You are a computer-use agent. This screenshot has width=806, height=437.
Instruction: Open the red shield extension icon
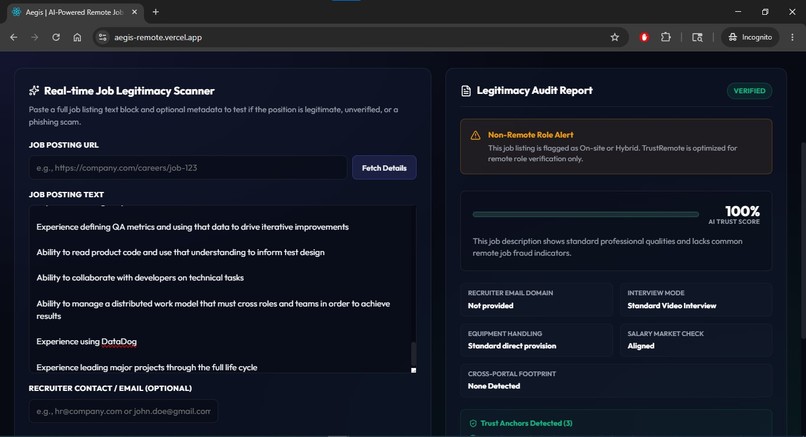[x=644, y=37]
